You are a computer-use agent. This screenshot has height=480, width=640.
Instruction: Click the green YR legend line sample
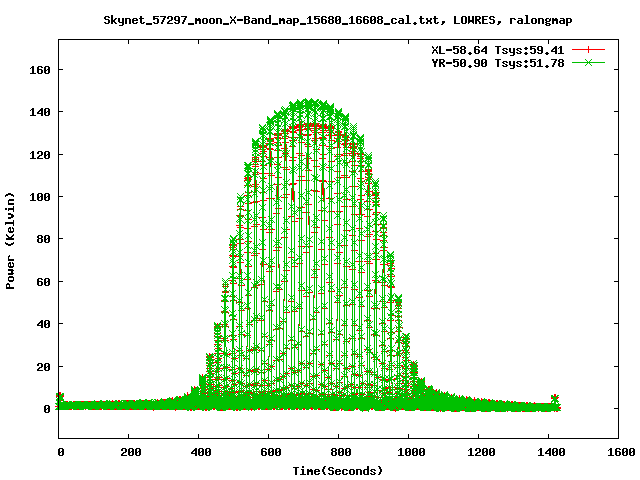(588, 62)
